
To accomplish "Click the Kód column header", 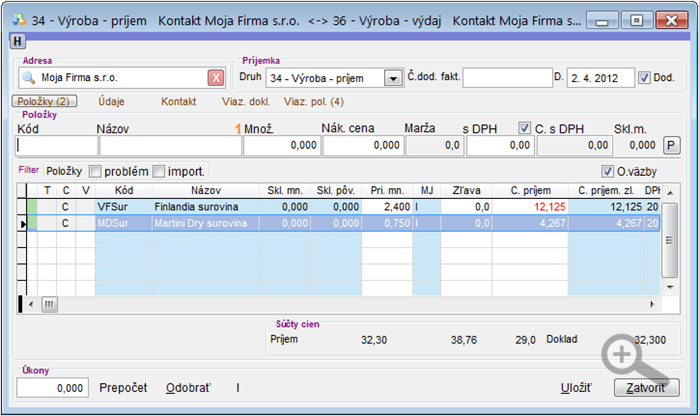I will pyautogui.click(x=123, y=190).
